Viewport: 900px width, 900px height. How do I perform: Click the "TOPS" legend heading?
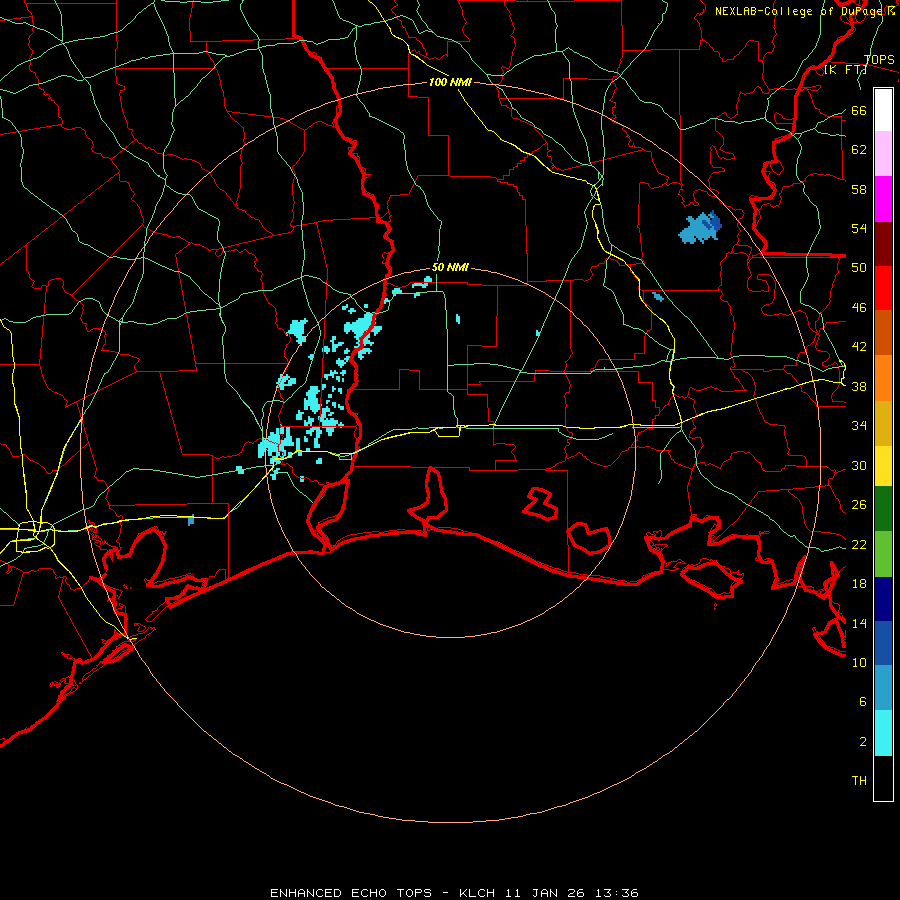(879, 59)
